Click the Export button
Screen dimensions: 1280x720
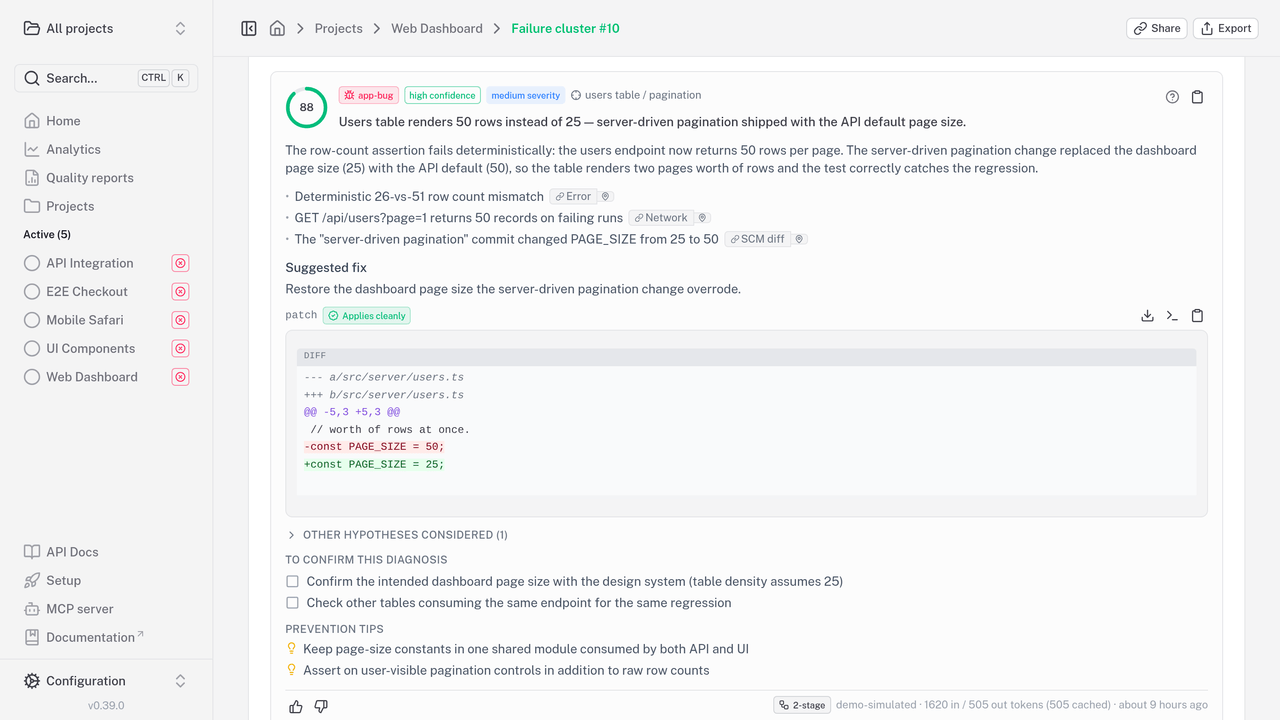(1225, 28)
